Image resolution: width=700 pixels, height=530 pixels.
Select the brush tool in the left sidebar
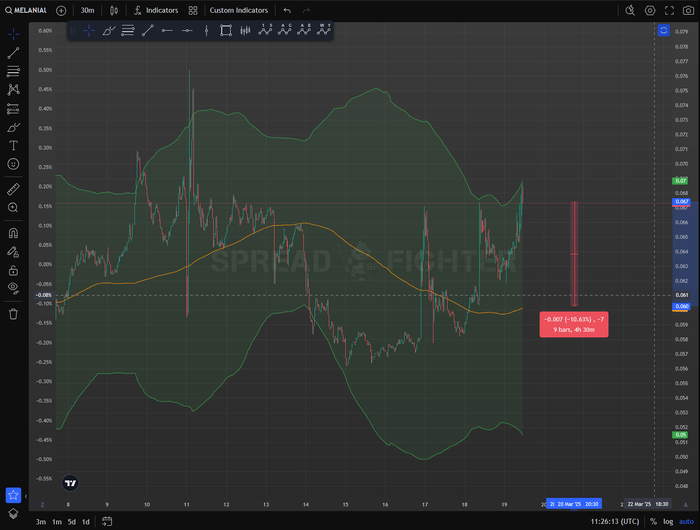point(13,128)
